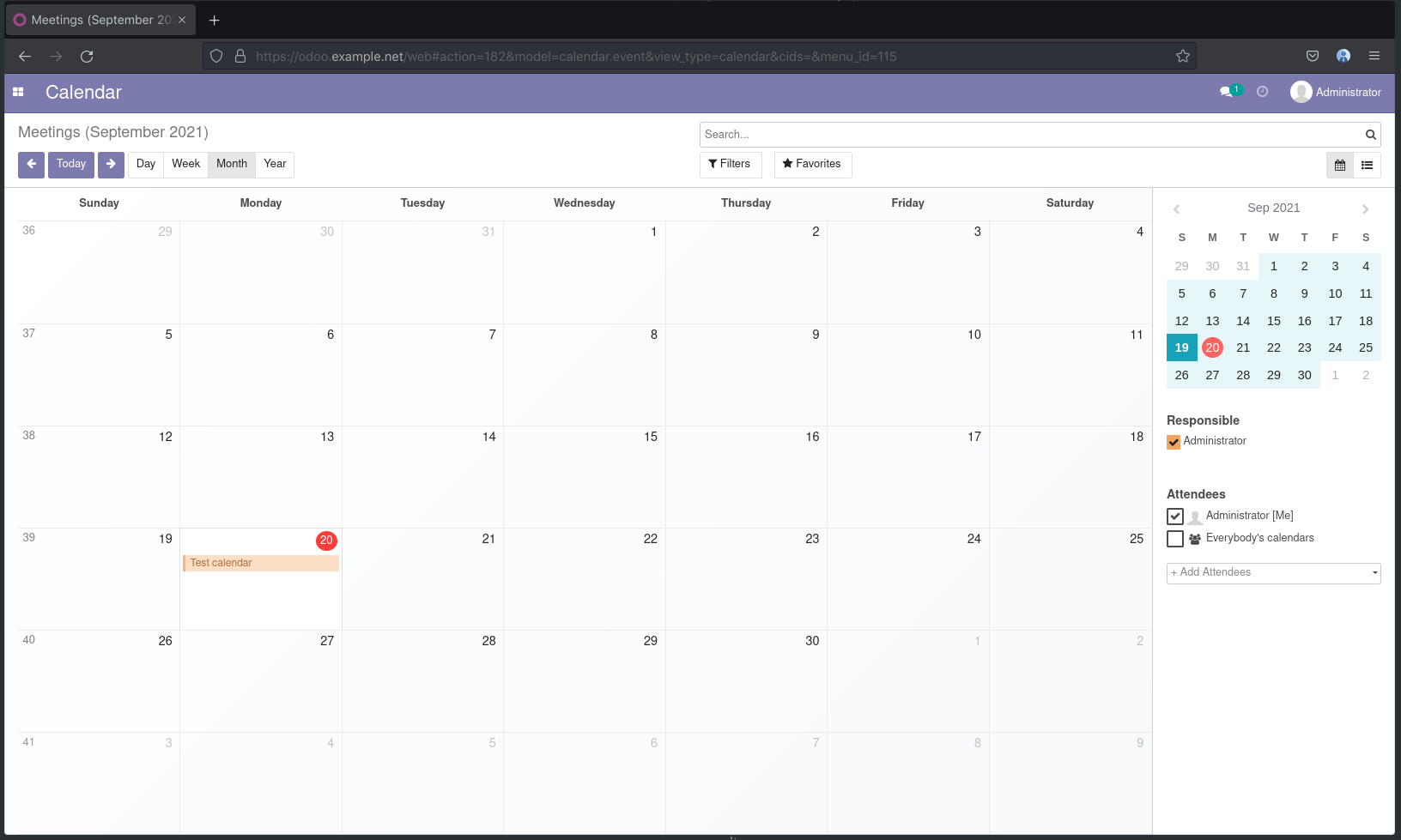This screenshot has width=1401, height=840.
Task: Click Sunday 5 in main calendar
Action: (99, 375)
